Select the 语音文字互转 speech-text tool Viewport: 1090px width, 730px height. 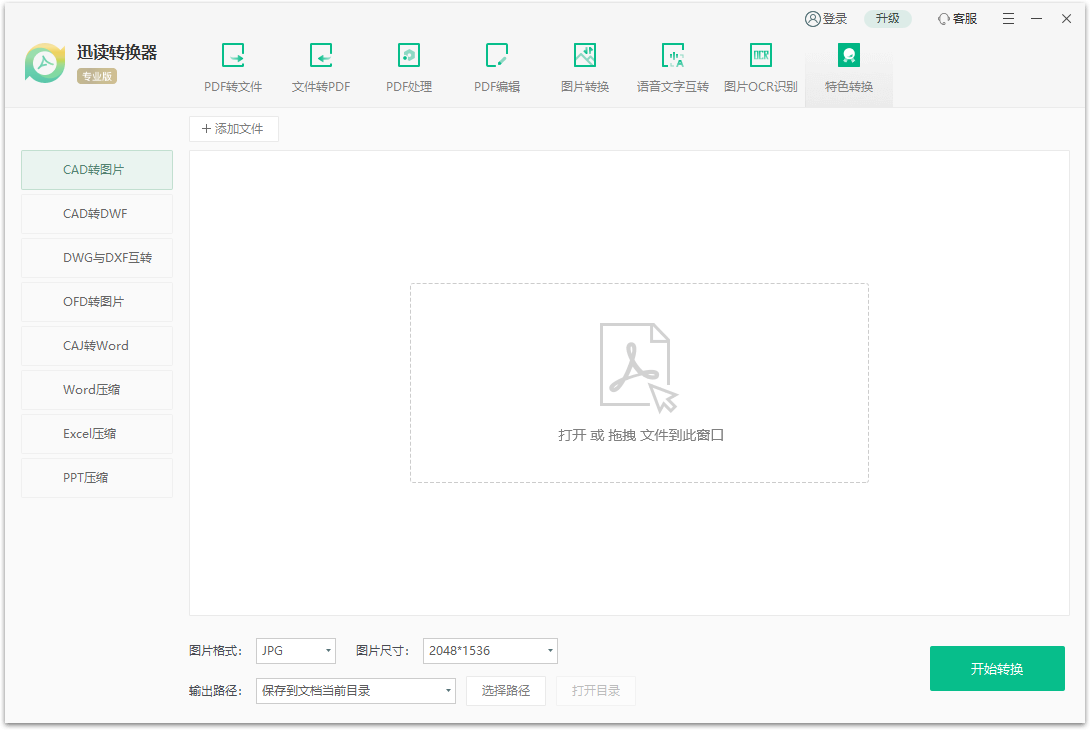(671, 66)
